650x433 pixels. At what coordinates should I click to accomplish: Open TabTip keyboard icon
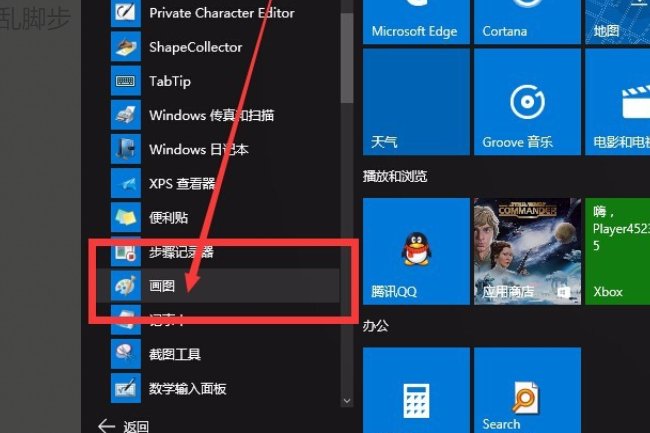click(x=126, y=81)
